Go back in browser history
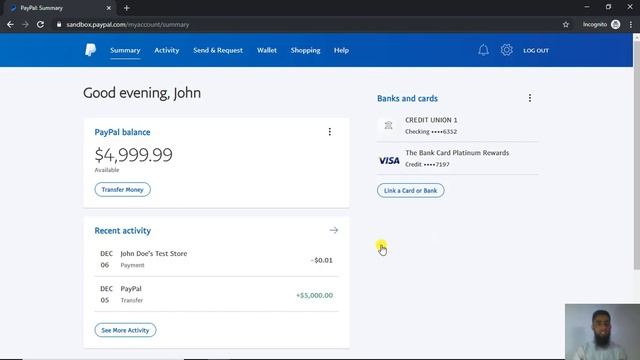Image resolution: width=640 pixels, height=360 pixels. coord(10,24)
